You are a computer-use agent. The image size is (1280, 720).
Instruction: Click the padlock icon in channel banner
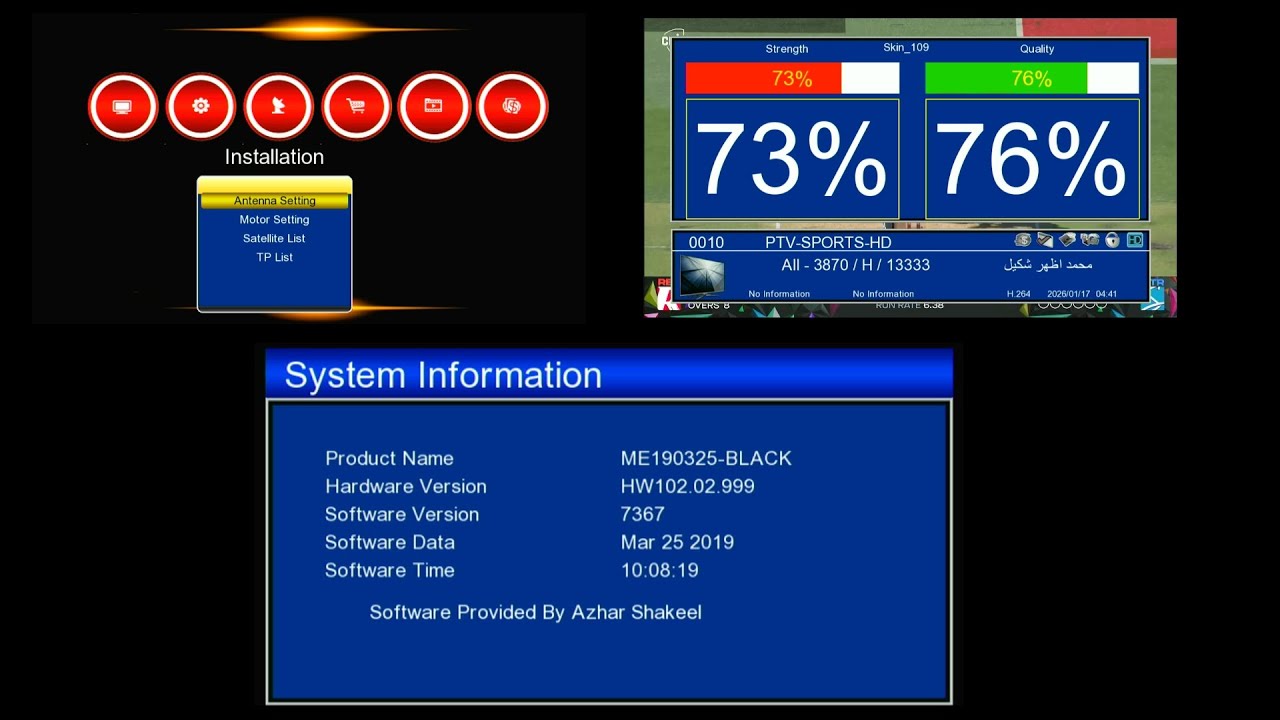(1112, 240)
